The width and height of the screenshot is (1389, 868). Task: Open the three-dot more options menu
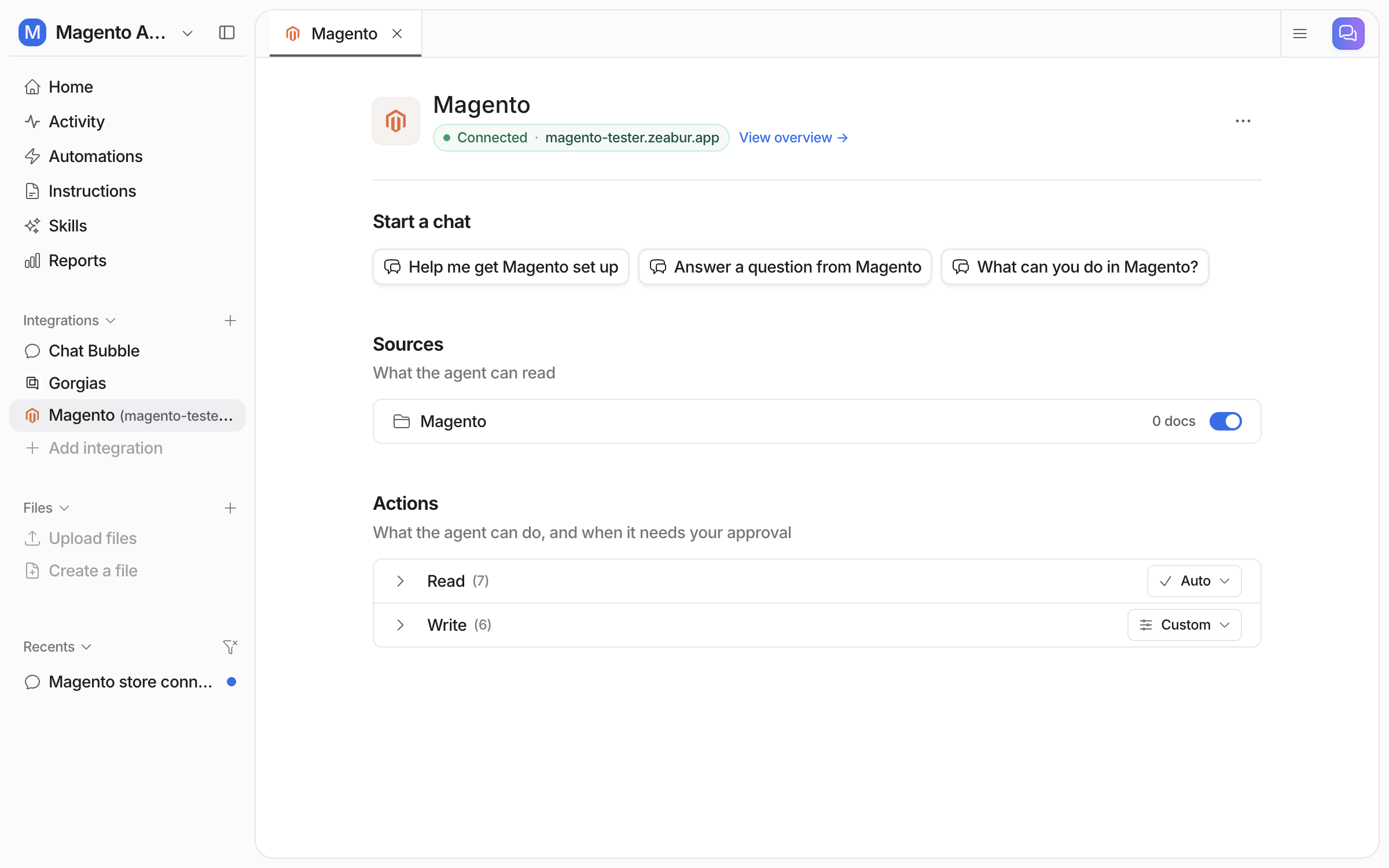tap(1243, 121)
